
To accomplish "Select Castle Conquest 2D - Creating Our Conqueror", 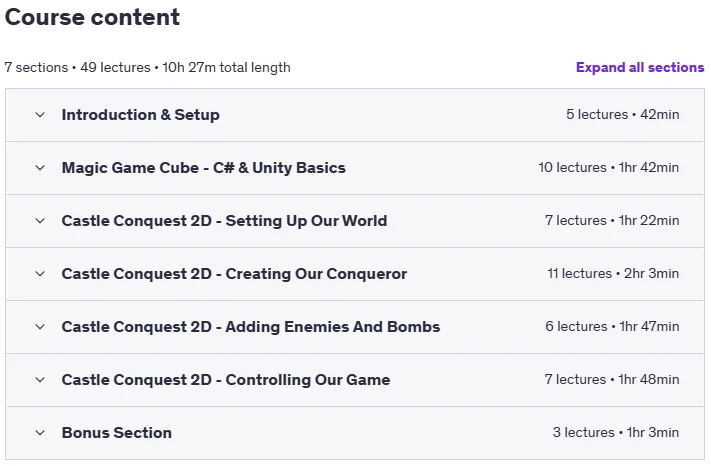I will 234,274.
